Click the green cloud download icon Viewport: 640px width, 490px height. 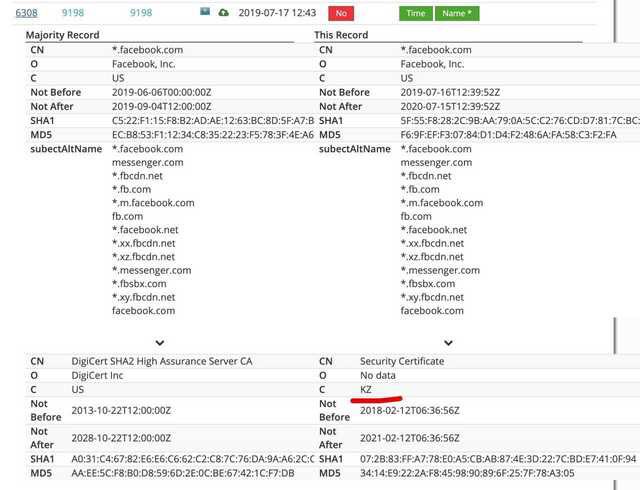click(x=223, y=13)
